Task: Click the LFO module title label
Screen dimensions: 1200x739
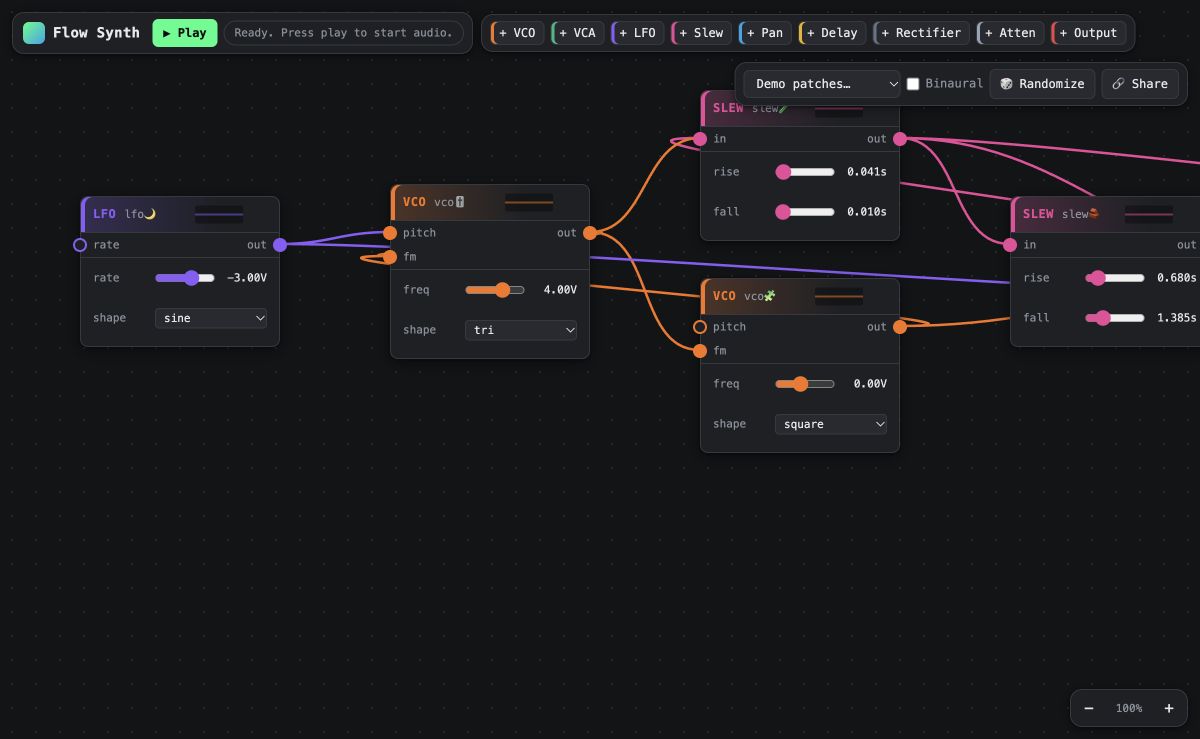Action: point(105,214)
